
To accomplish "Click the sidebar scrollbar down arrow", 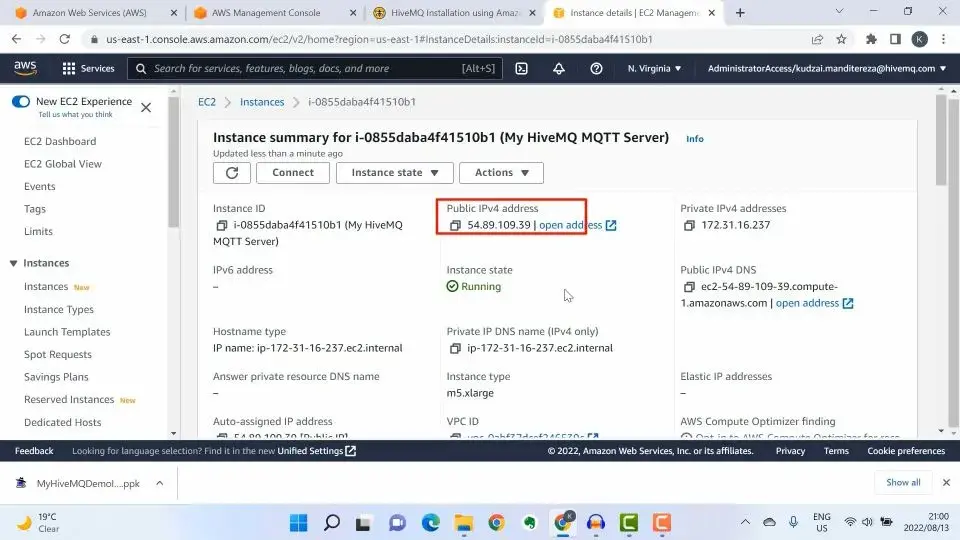I will 174,433.
